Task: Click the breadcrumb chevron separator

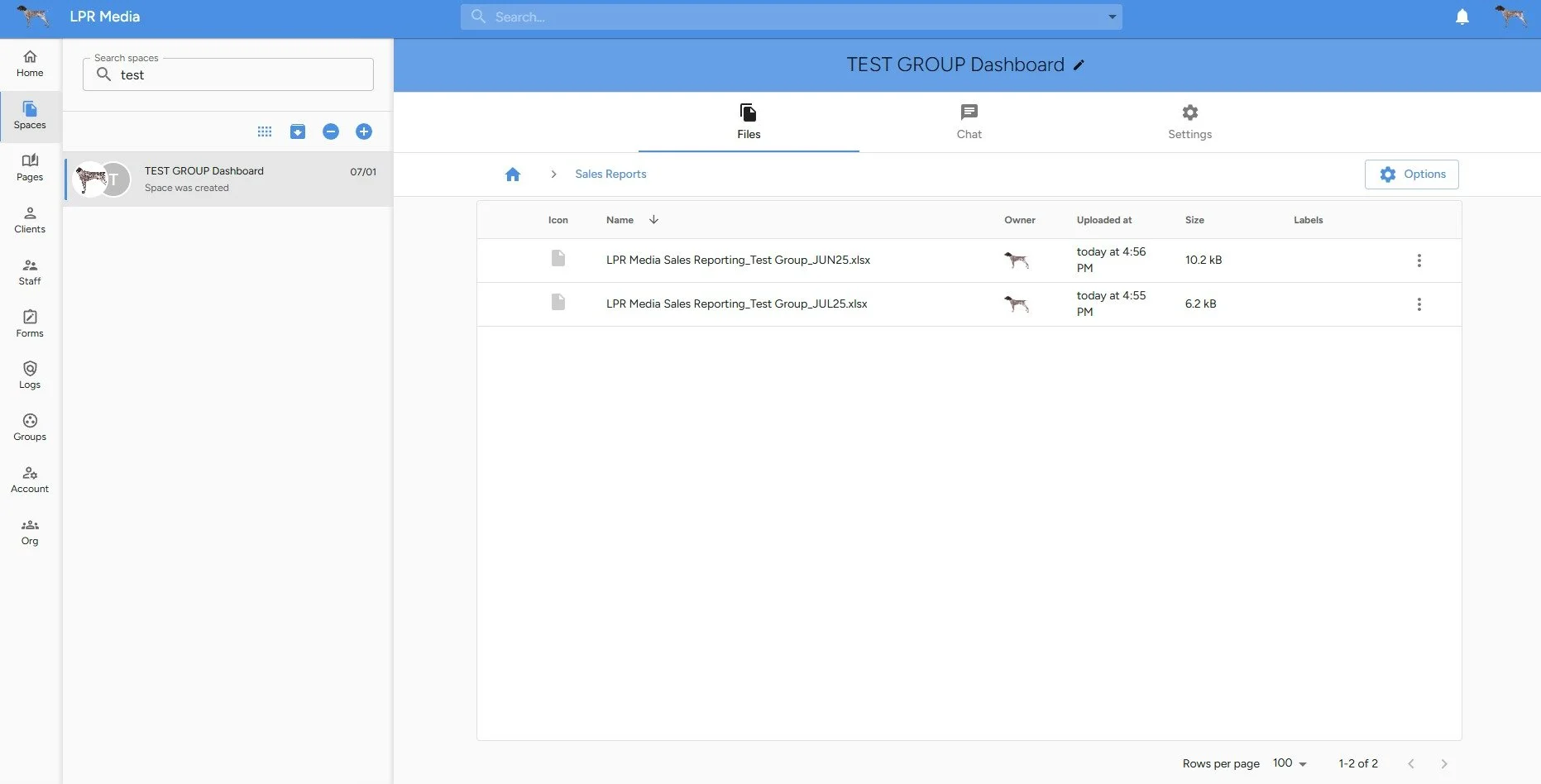Action: point(553,174)
